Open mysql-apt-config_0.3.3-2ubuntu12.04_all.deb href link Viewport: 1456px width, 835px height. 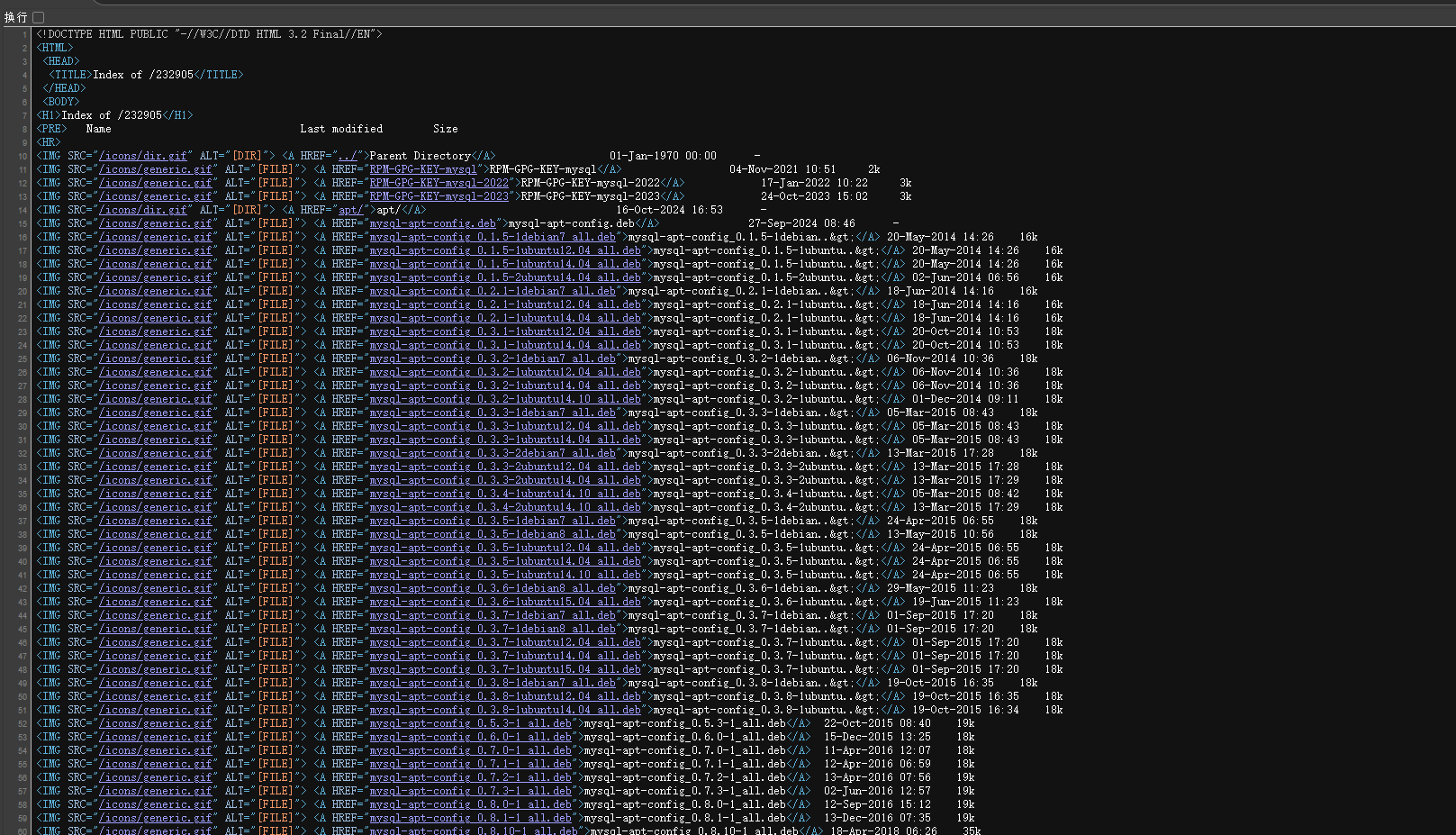point(505,467)
